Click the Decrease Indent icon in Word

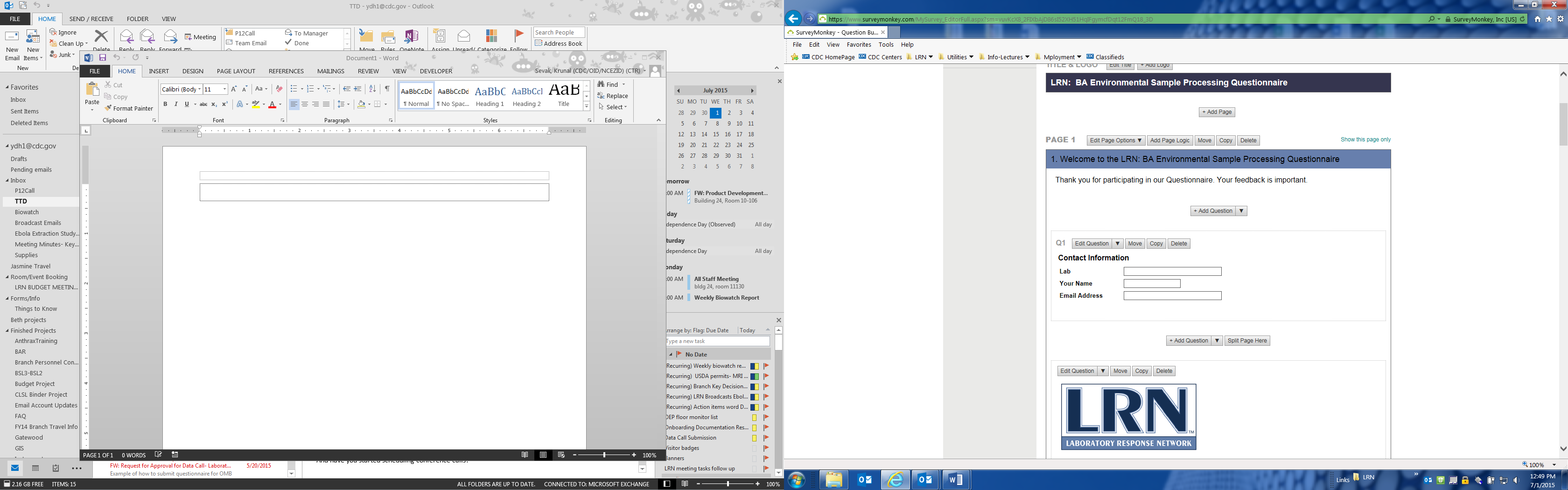coord(347,89)
